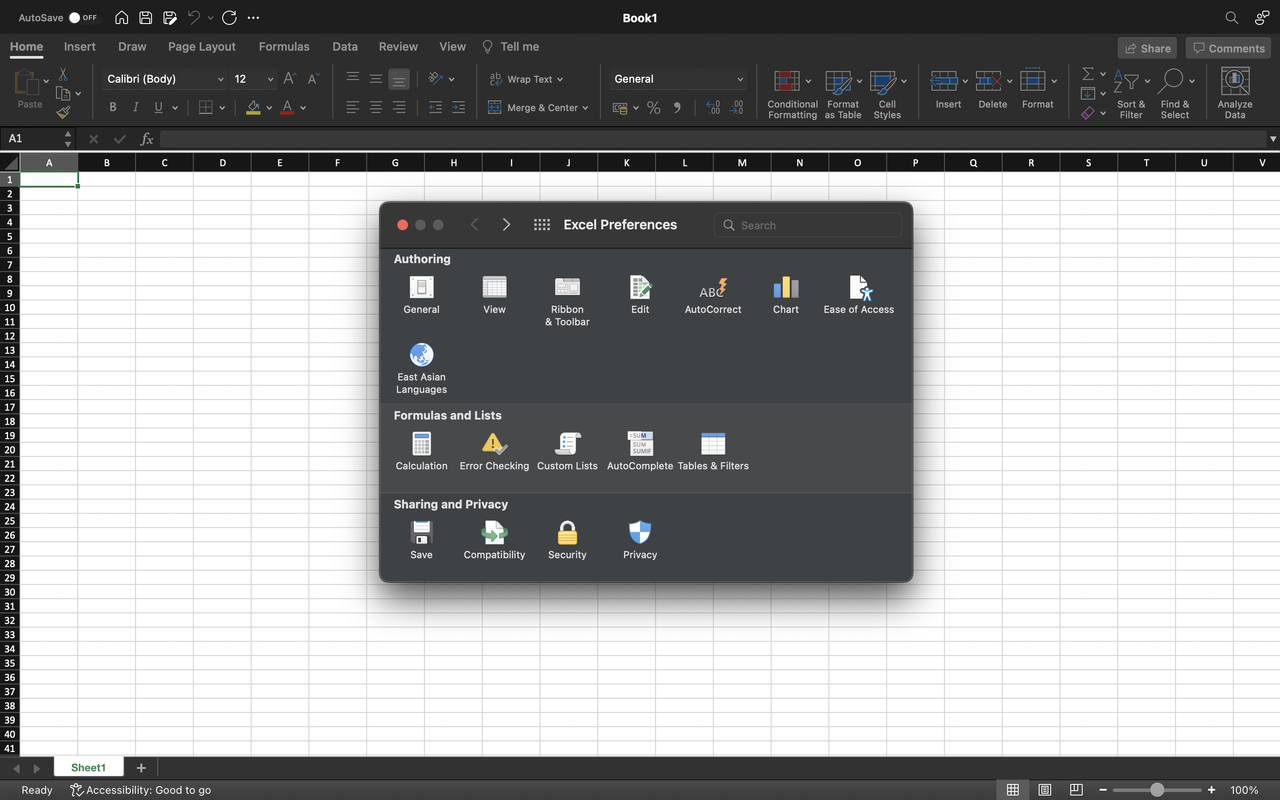Viewport: 1280px width, 800px height.
Task: Open East Asian Languages preferences
Action: (421, 368)
